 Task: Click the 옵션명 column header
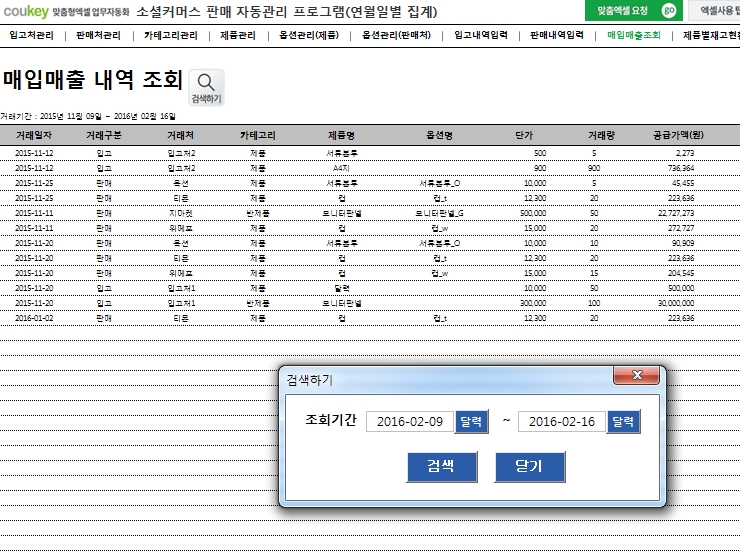click(439, 135)
